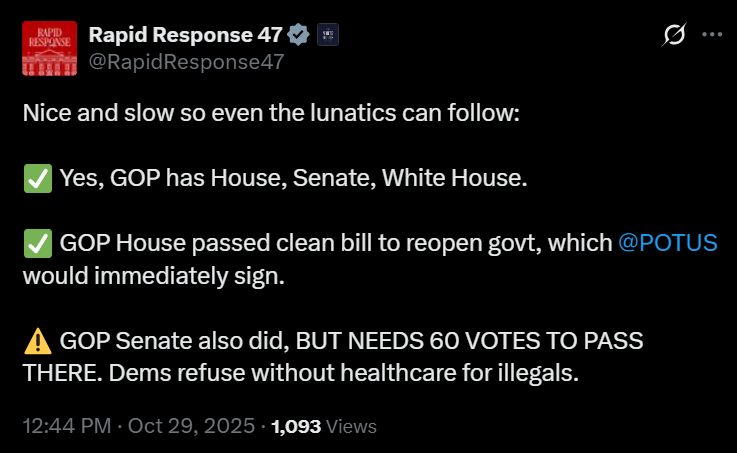
Task: Click the Grok slashed-circle icon
Action: point(674,35)
